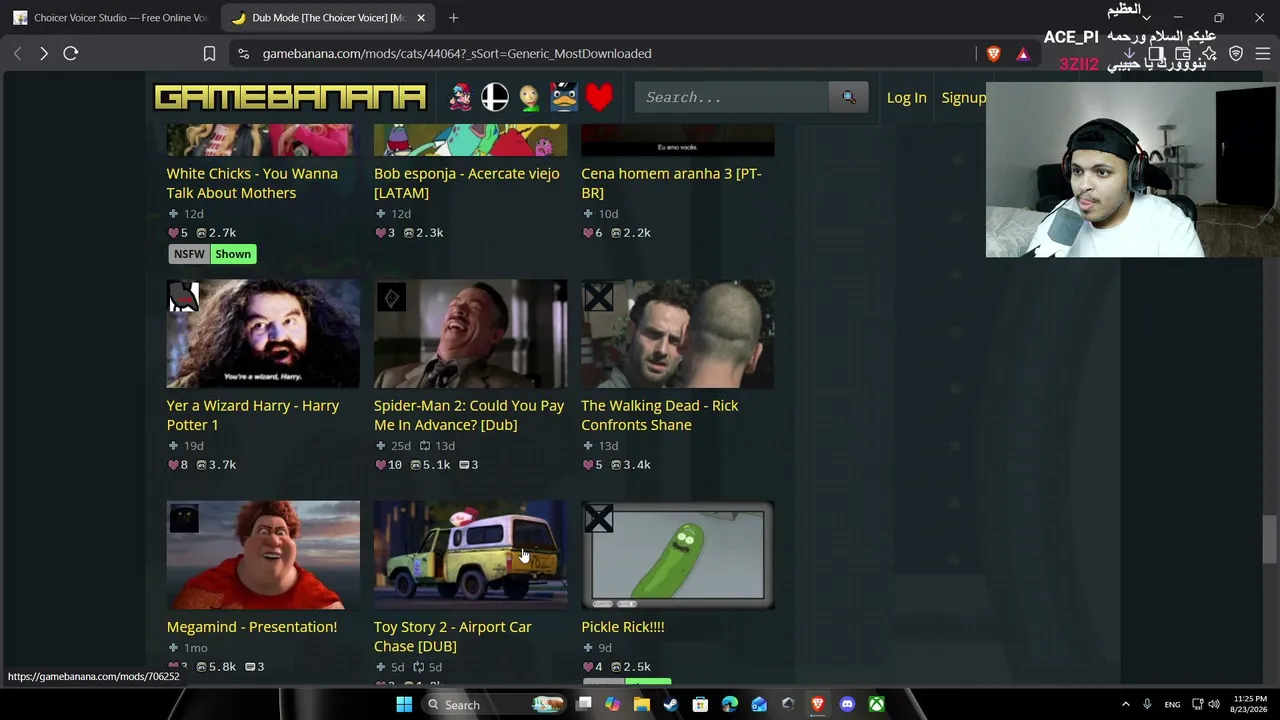Open Spider-Man 2 Pay Me In Advance link
The image size is (1280, 720).
[x=469, y=415]
